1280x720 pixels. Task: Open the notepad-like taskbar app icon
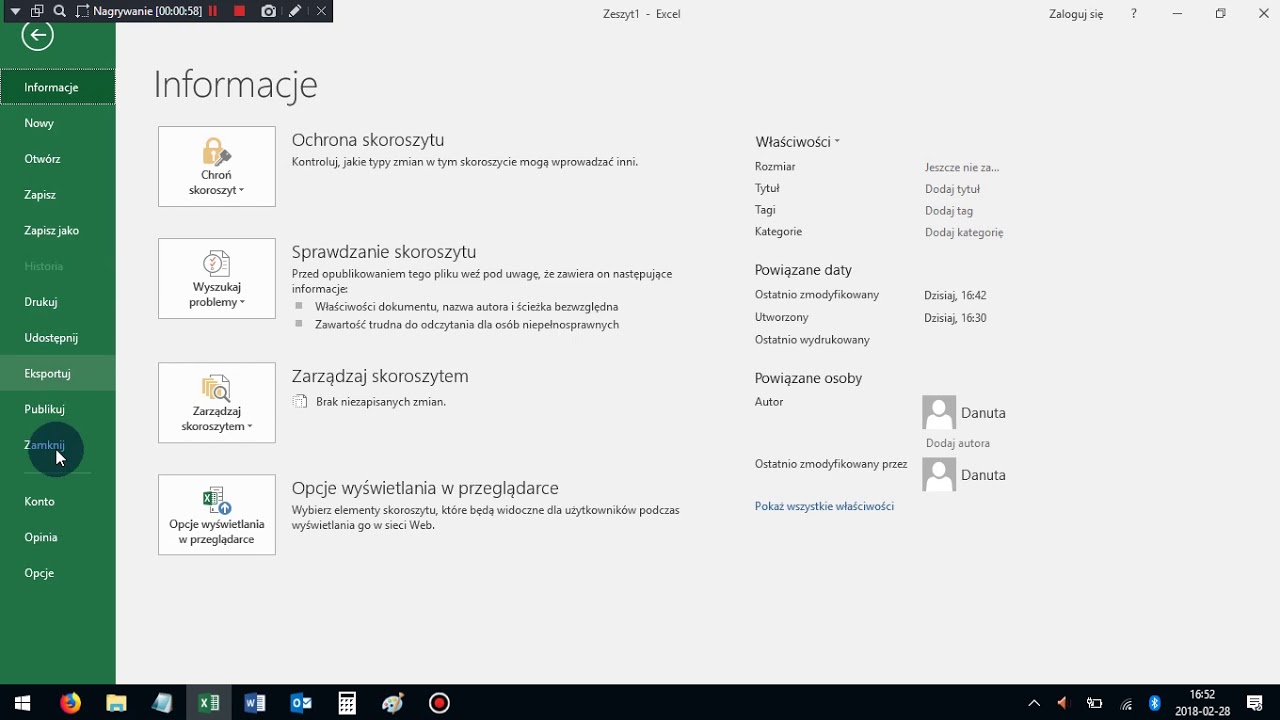pos(162,703)
